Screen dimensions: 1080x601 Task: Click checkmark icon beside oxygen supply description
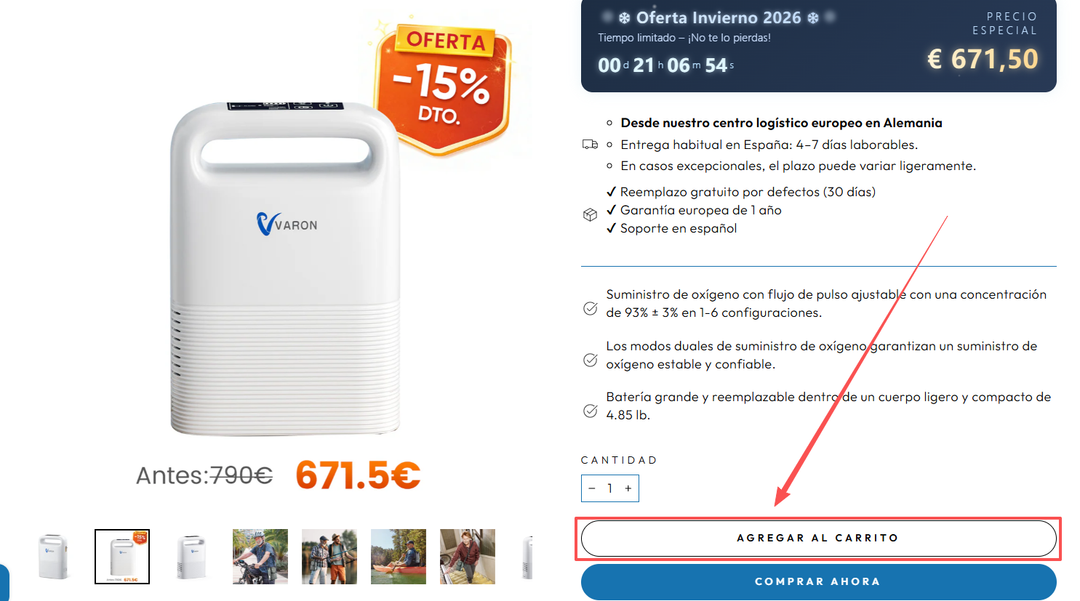[590, 308]
